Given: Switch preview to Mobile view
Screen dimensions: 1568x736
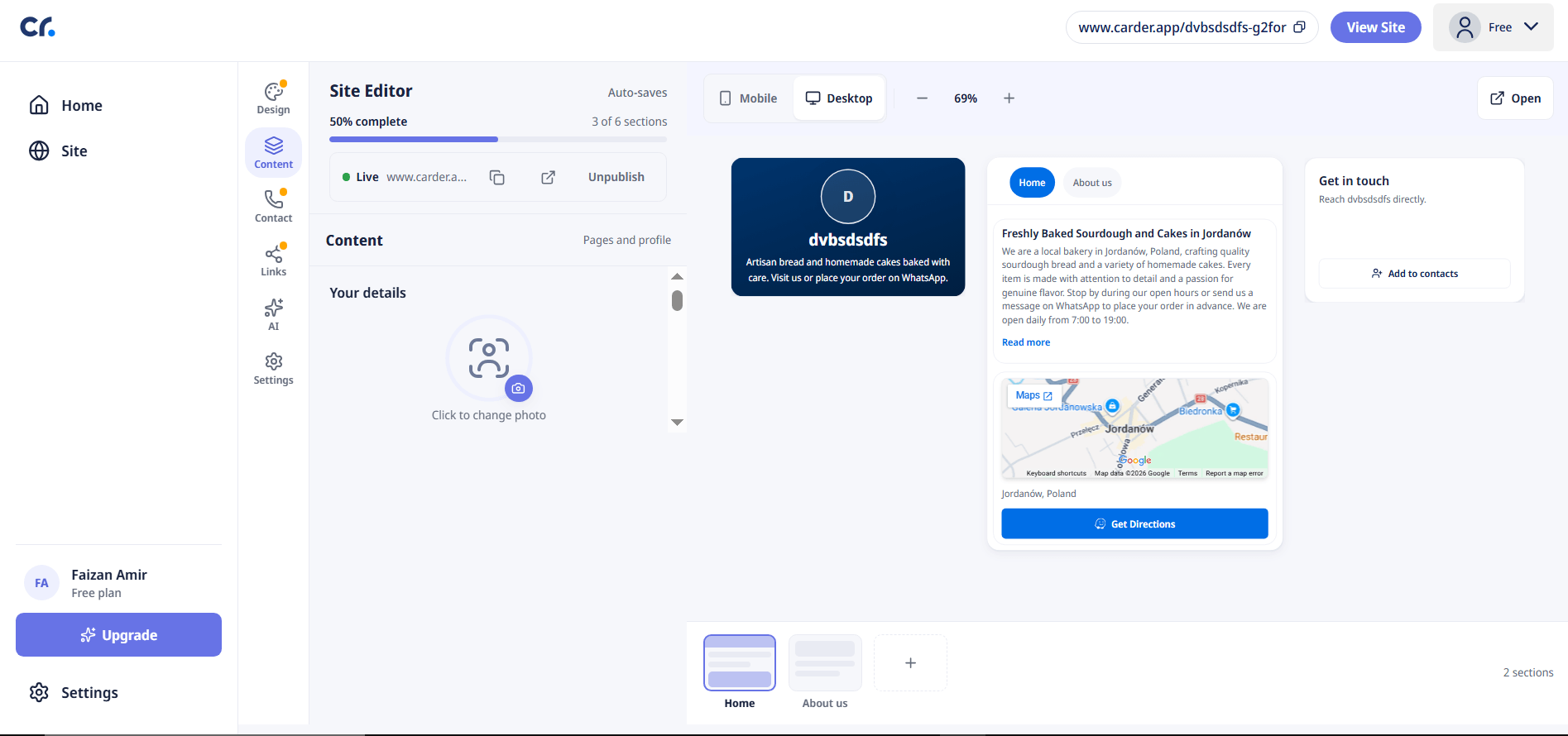Looking at the screenshot, I should click(748, 98).
